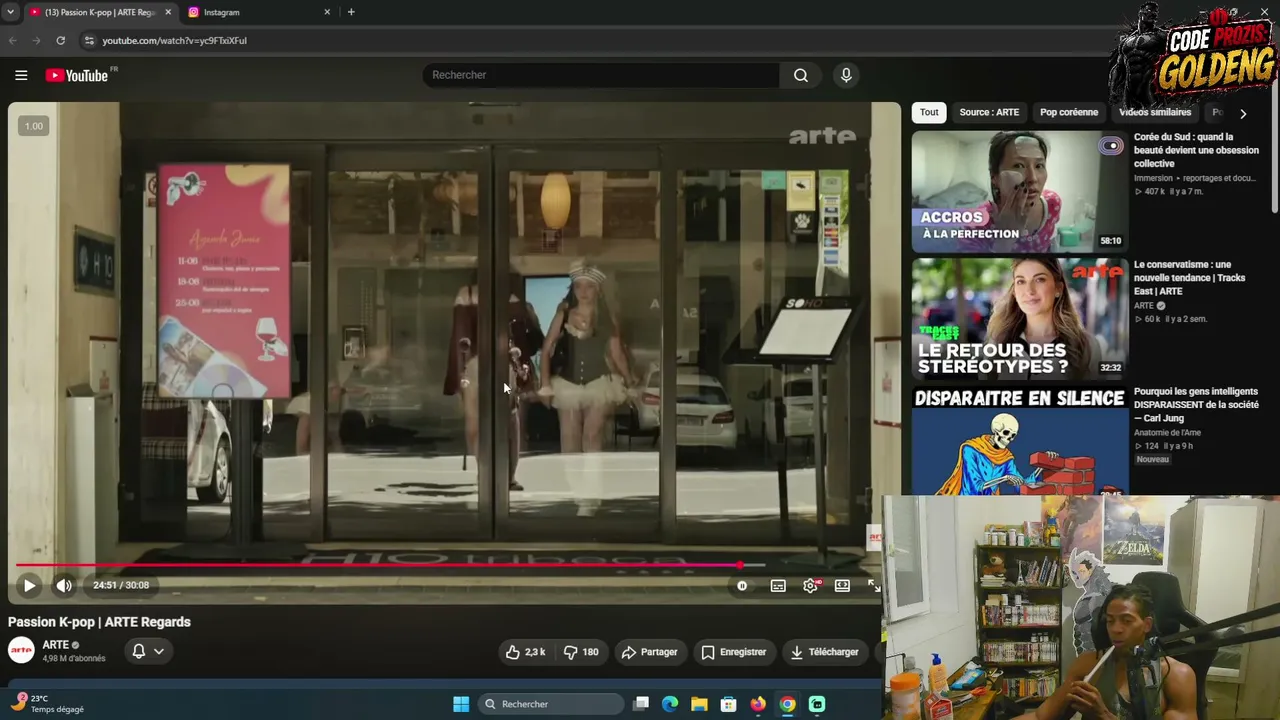Viewport: 1280px width, 720px height.
Task: Open the player settings gear
Action: [x=811, y=586]
